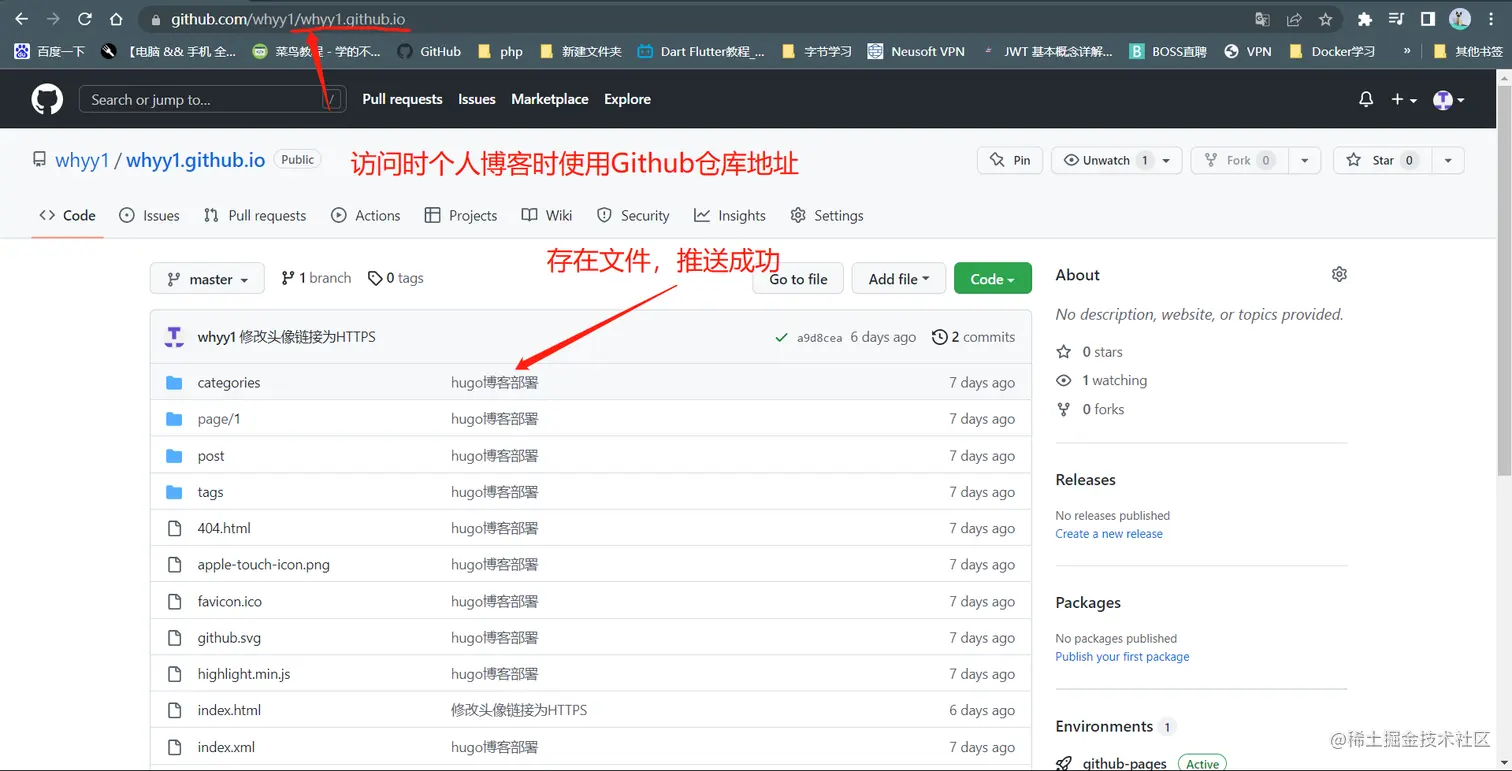Open the Chrome profile avatar
The image size is (1512, 771).
(x=1460, y=19)
